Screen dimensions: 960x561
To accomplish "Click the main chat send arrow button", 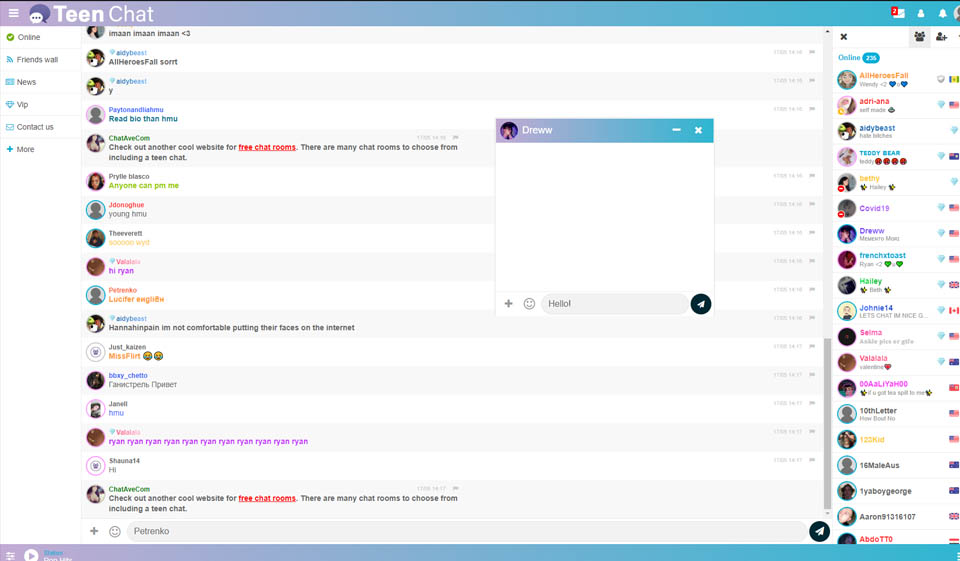I will [819, 532].
